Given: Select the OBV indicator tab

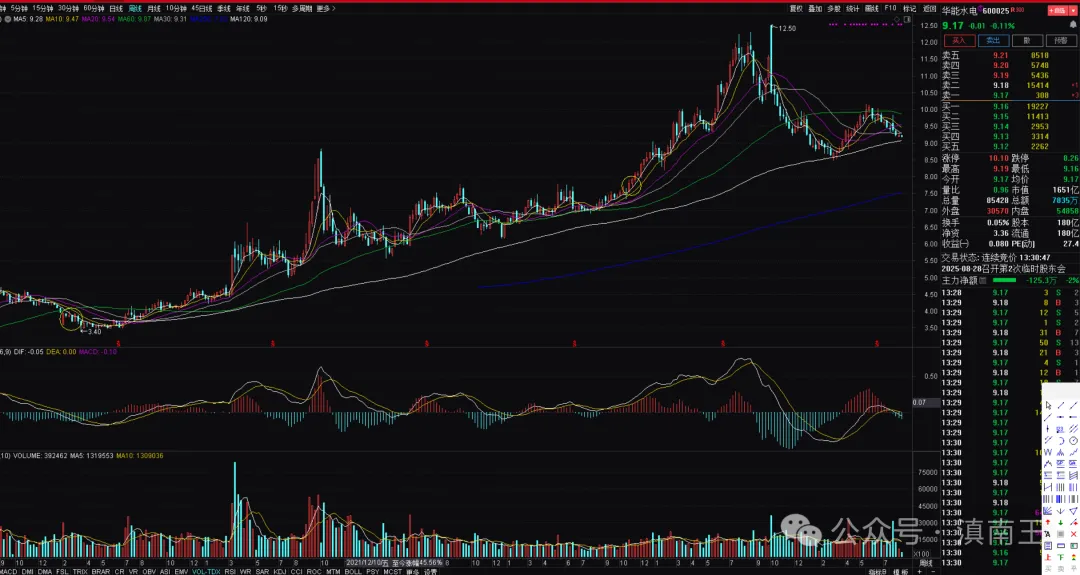Looking at the screenshot, I should pos(149,572).
